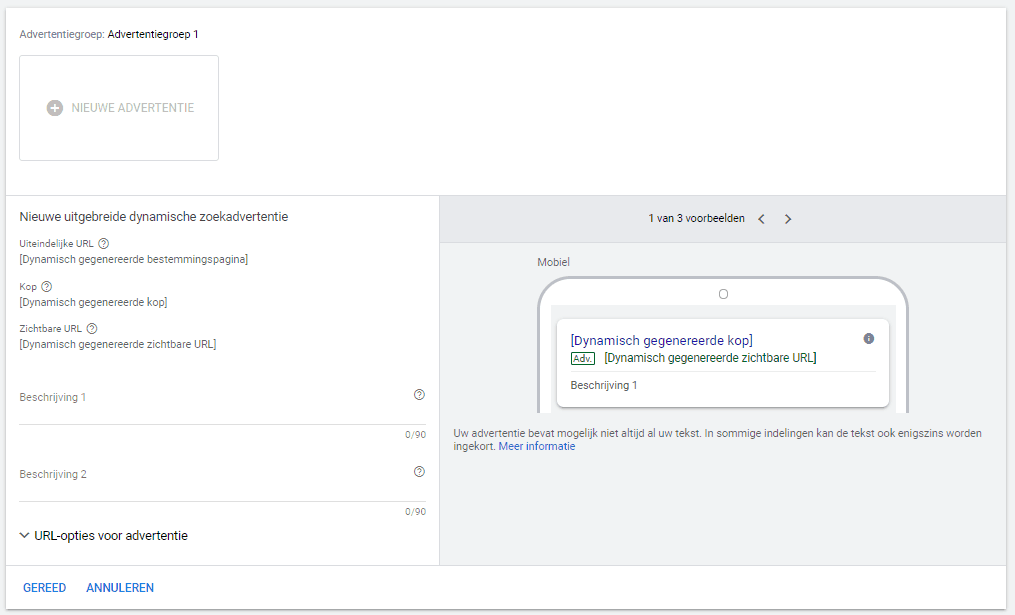Go to previous ad preview example
Viewport: 1015px width, 615px height.
(x=761, y=219)
